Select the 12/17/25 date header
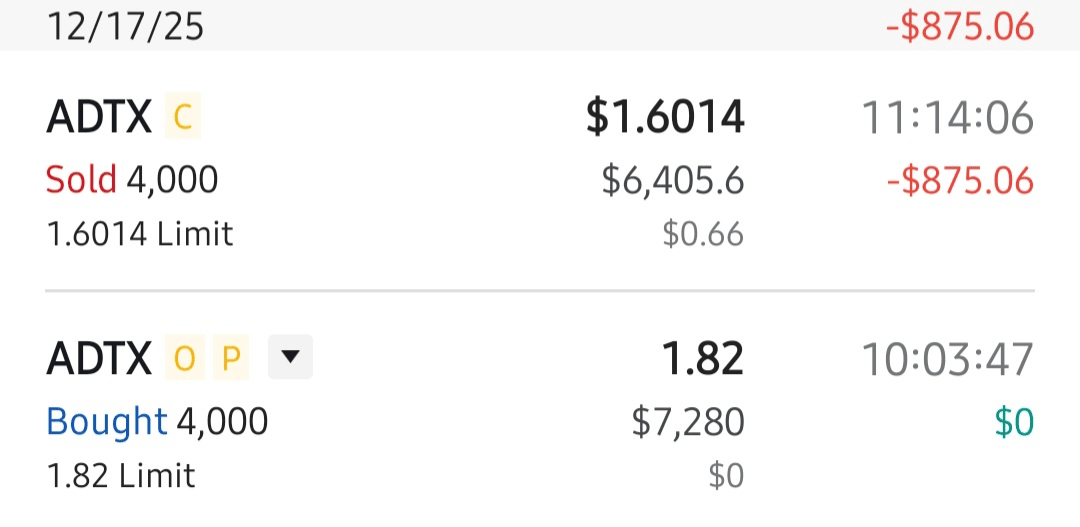Viewport: 1080px width, 527px height. click(x=125, y=27)
